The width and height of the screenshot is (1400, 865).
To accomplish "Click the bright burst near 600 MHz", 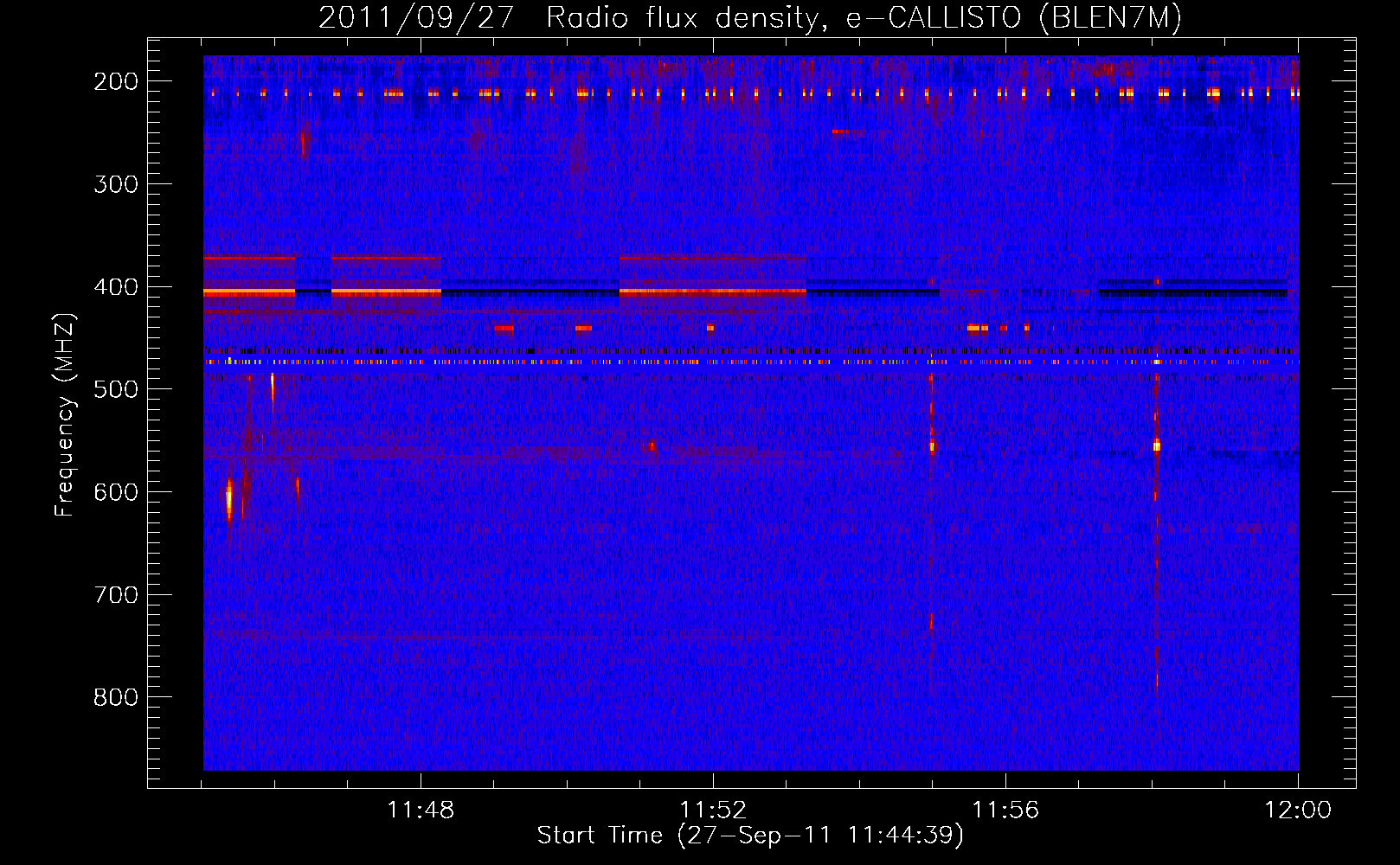I will [229, 499].
